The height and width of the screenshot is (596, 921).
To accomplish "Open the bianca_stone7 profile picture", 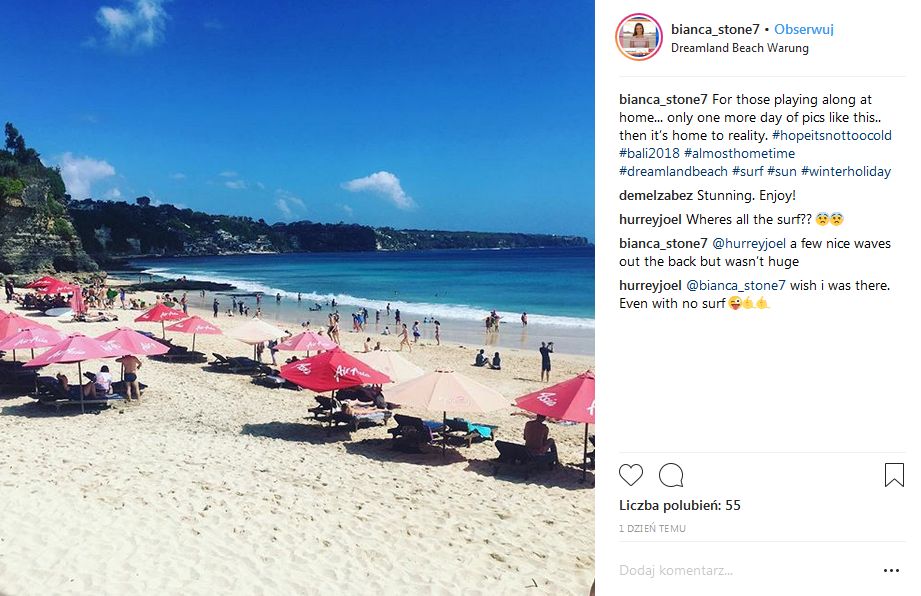I will point(638,37).
